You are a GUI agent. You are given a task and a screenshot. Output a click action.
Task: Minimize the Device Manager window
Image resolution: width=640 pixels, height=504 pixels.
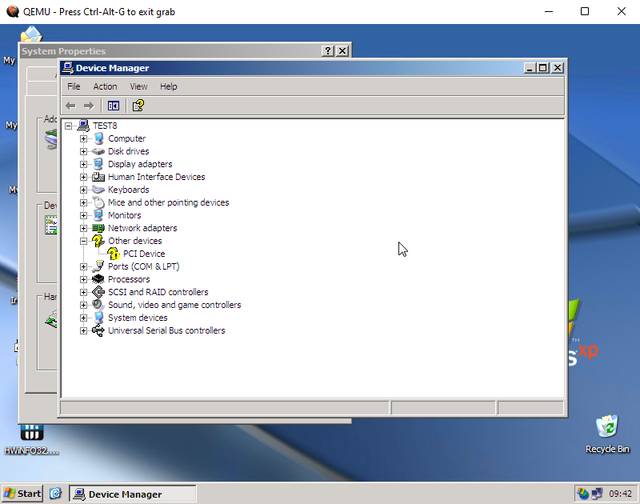530,68
